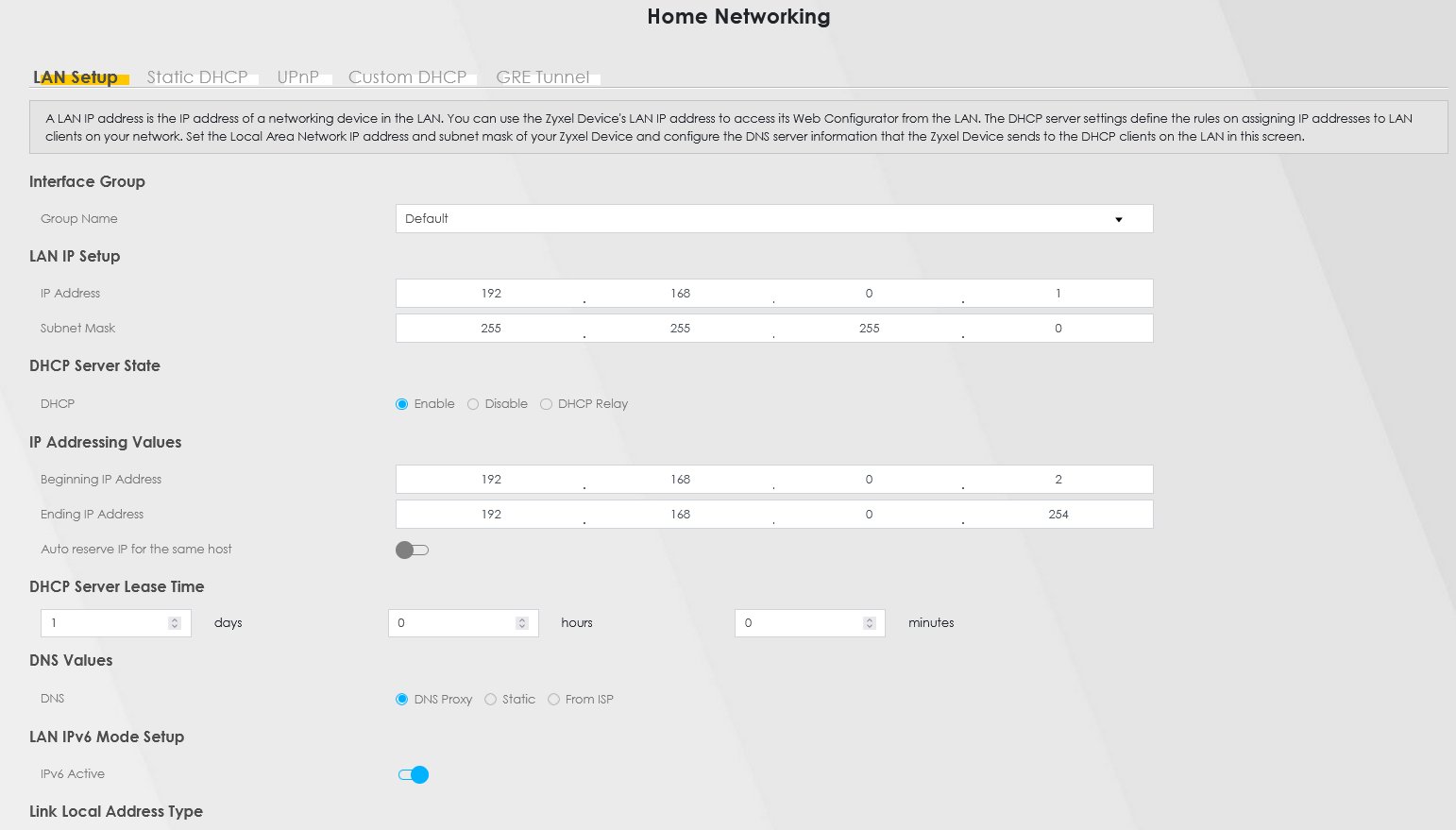Click the last octet of LAN IP Address
The height and width of the screenshot is (830, 1456).
click(1058, 294)
